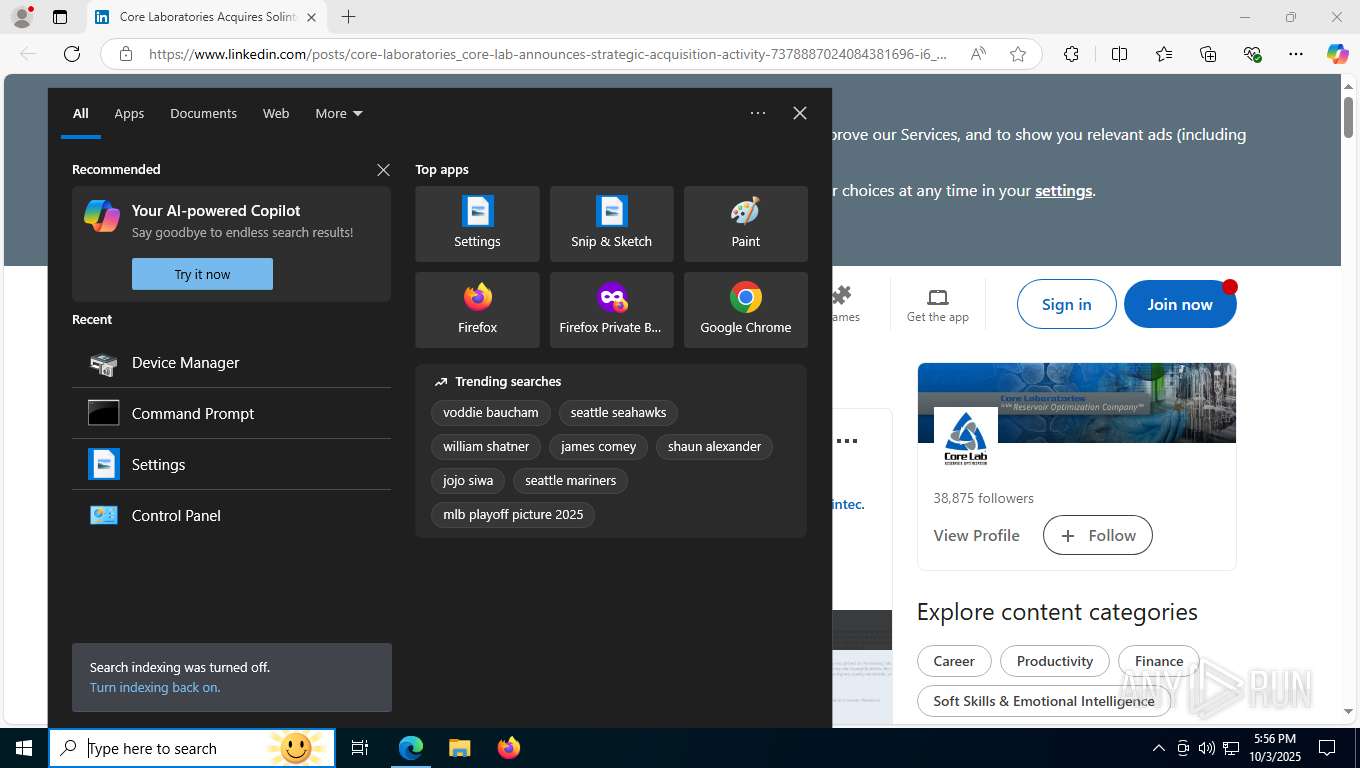This screenshot has height=768, width=1360.
Task: Open Firefox Private Browsing tile
Action: 611,310
